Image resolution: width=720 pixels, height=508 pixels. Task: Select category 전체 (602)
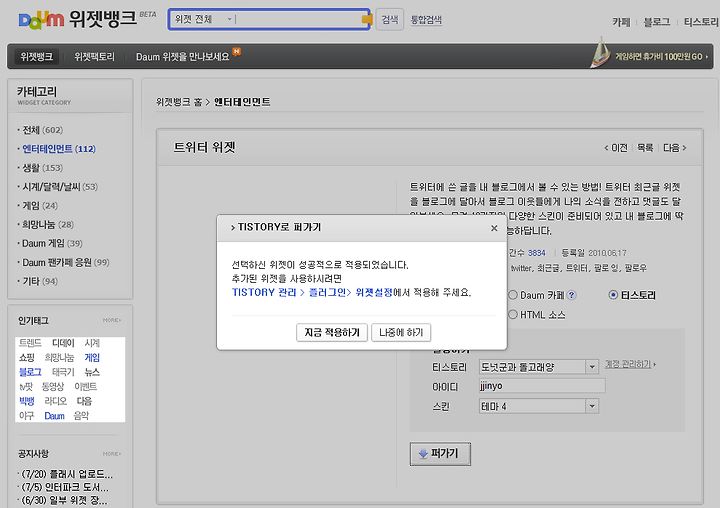[42, 130]
